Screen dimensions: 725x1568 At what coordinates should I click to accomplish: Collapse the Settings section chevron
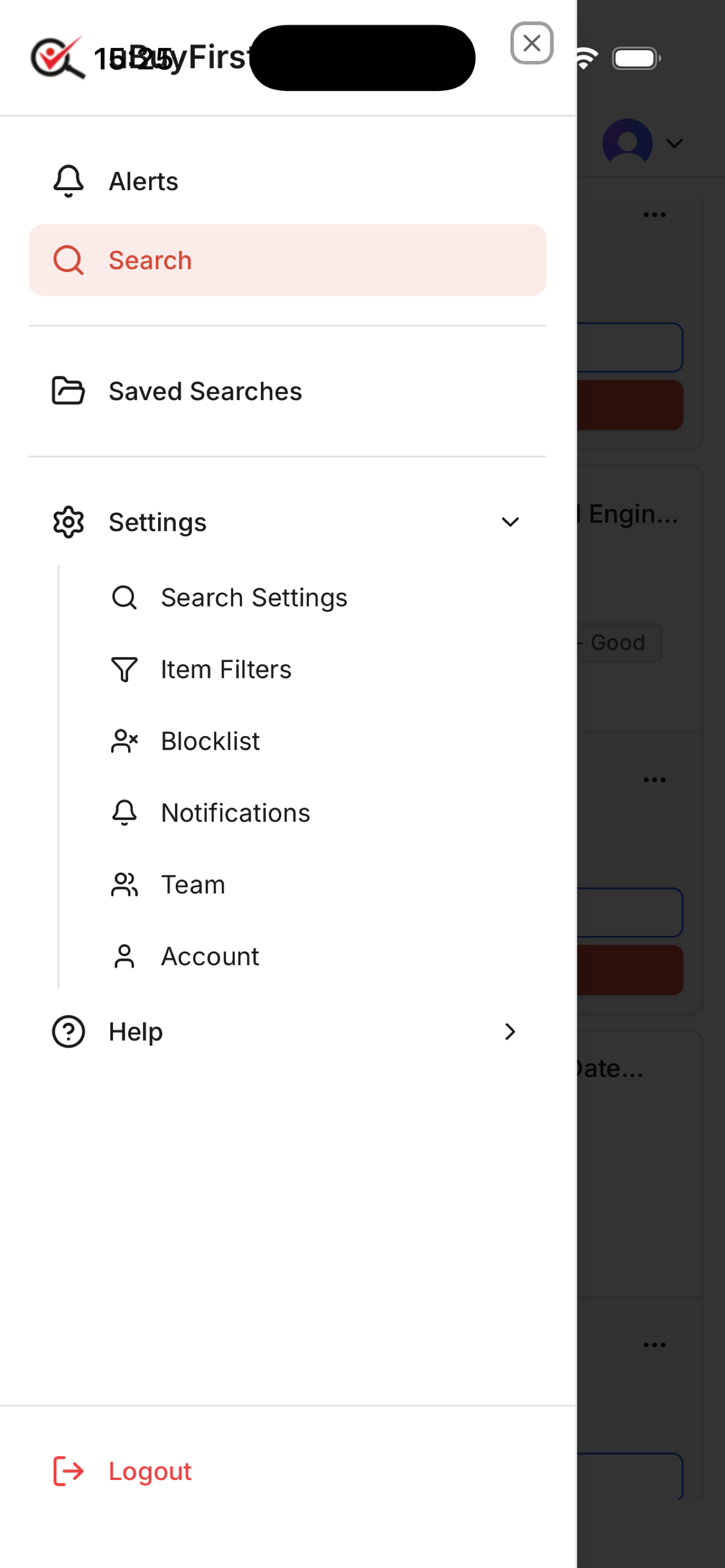(x=509, y=522)
